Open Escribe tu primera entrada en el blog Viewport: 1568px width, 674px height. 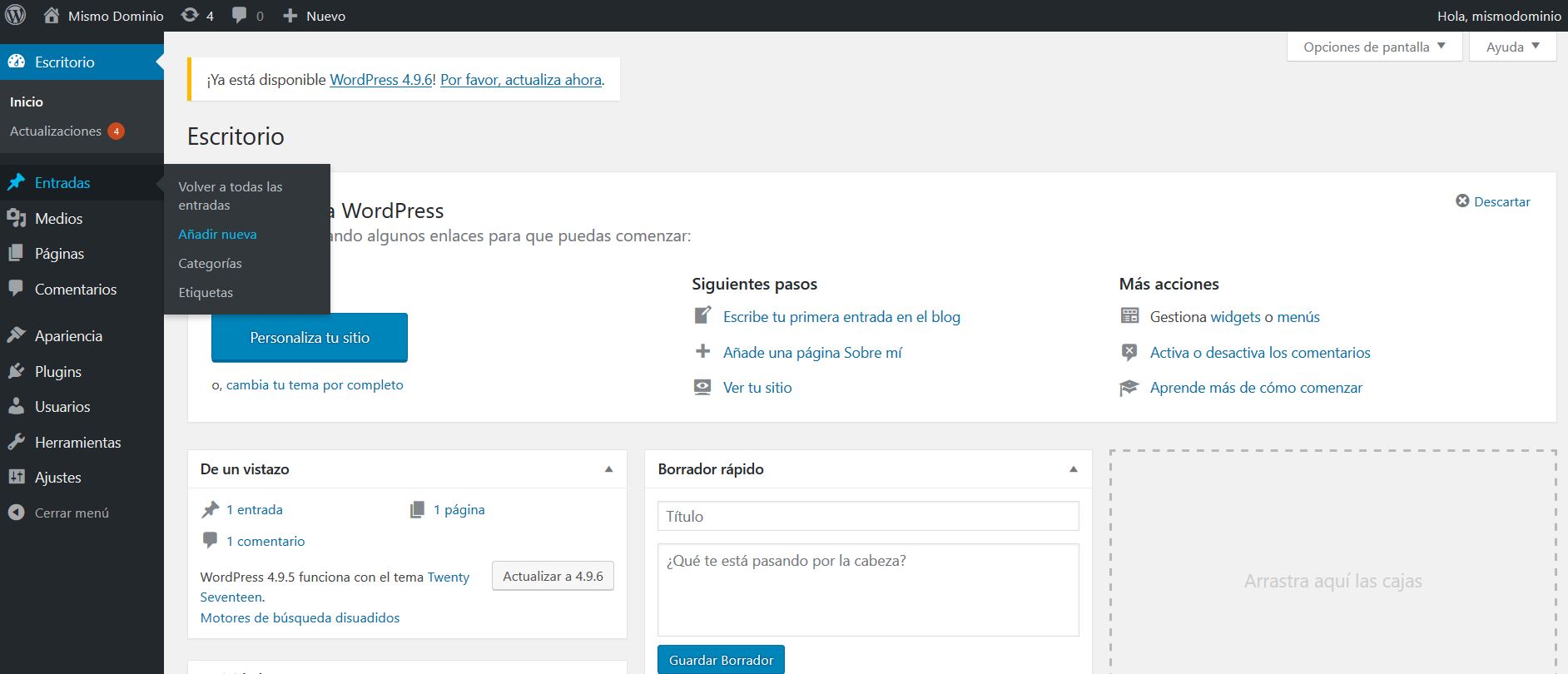click(841, 316)
